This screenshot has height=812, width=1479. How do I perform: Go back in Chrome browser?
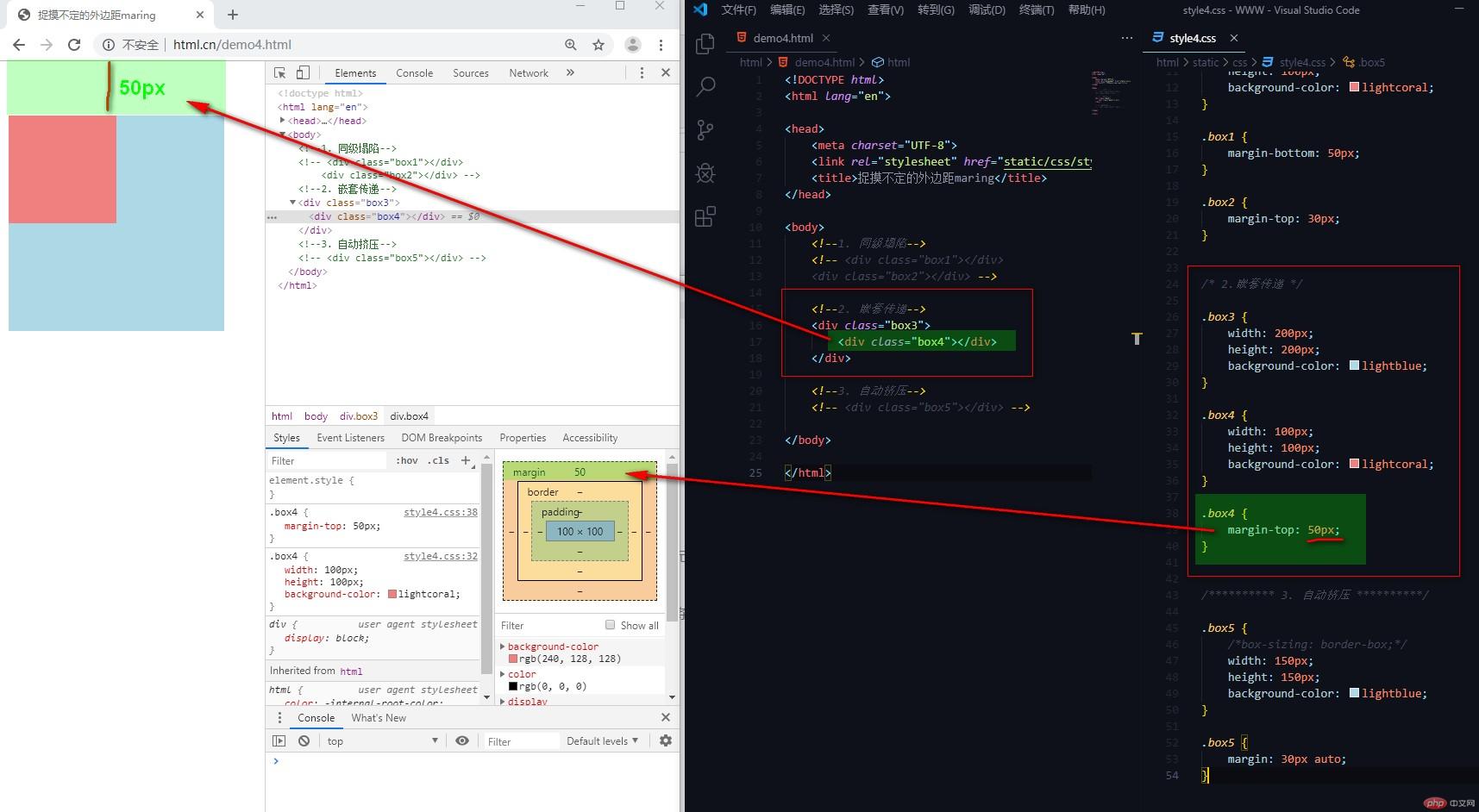[19, 45]
